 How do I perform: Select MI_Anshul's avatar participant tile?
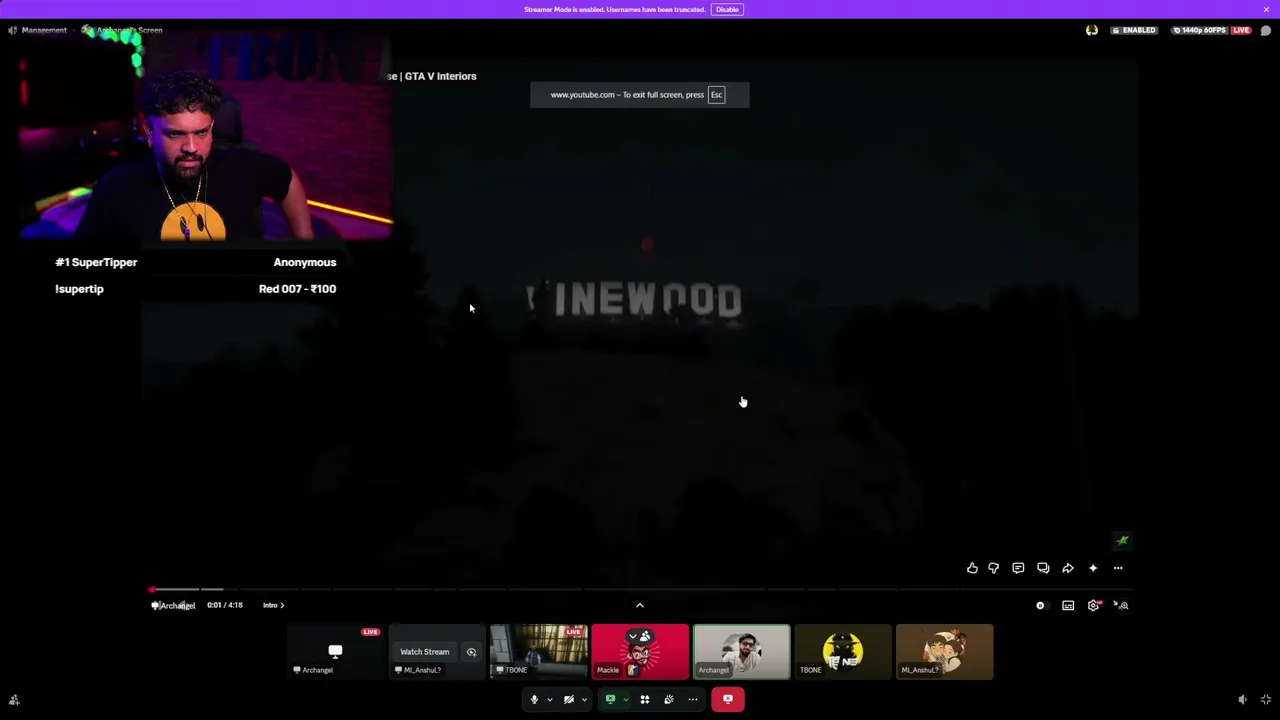tap(944, 652)
